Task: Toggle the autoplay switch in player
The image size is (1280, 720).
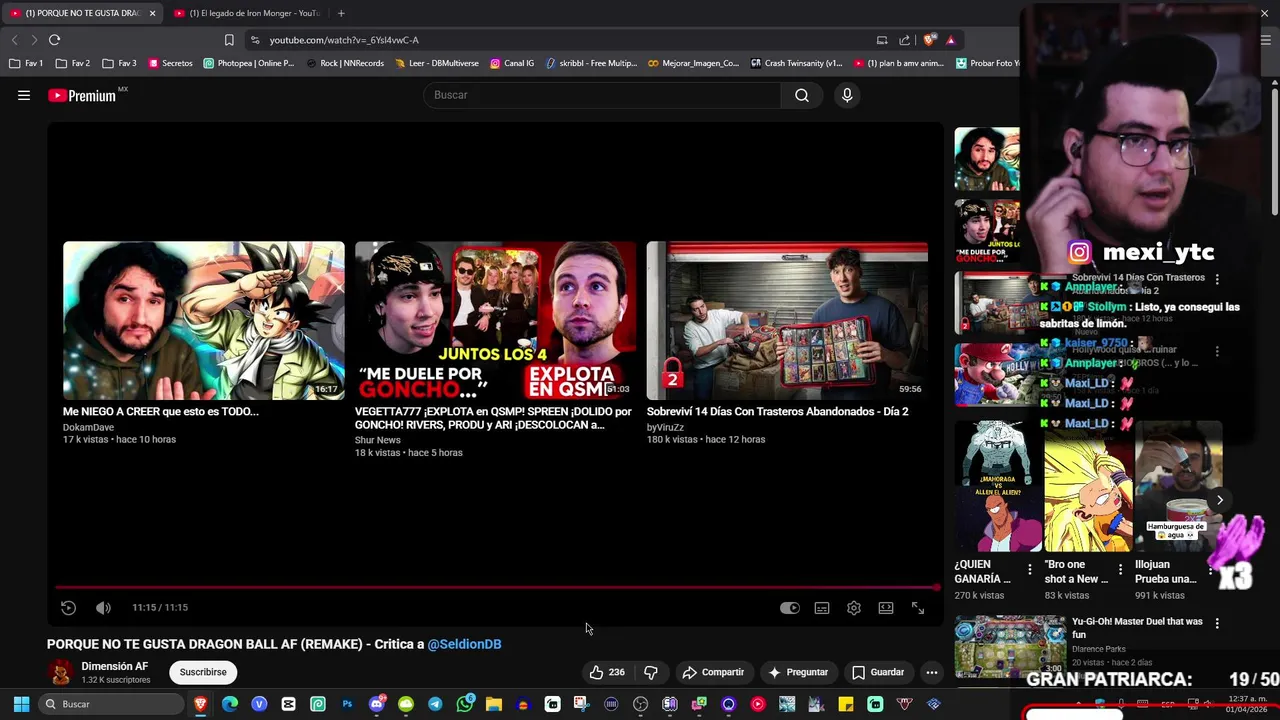Action: coord(790,608)
